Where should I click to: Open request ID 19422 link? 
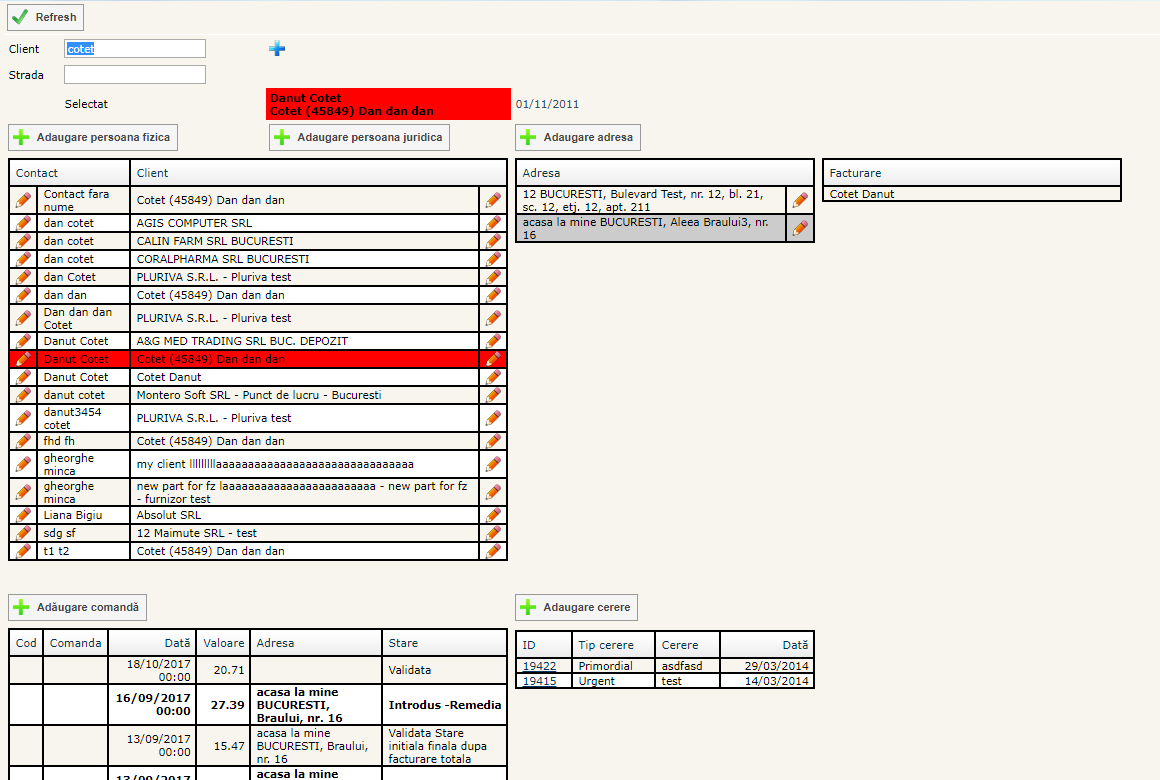[539, 666]
